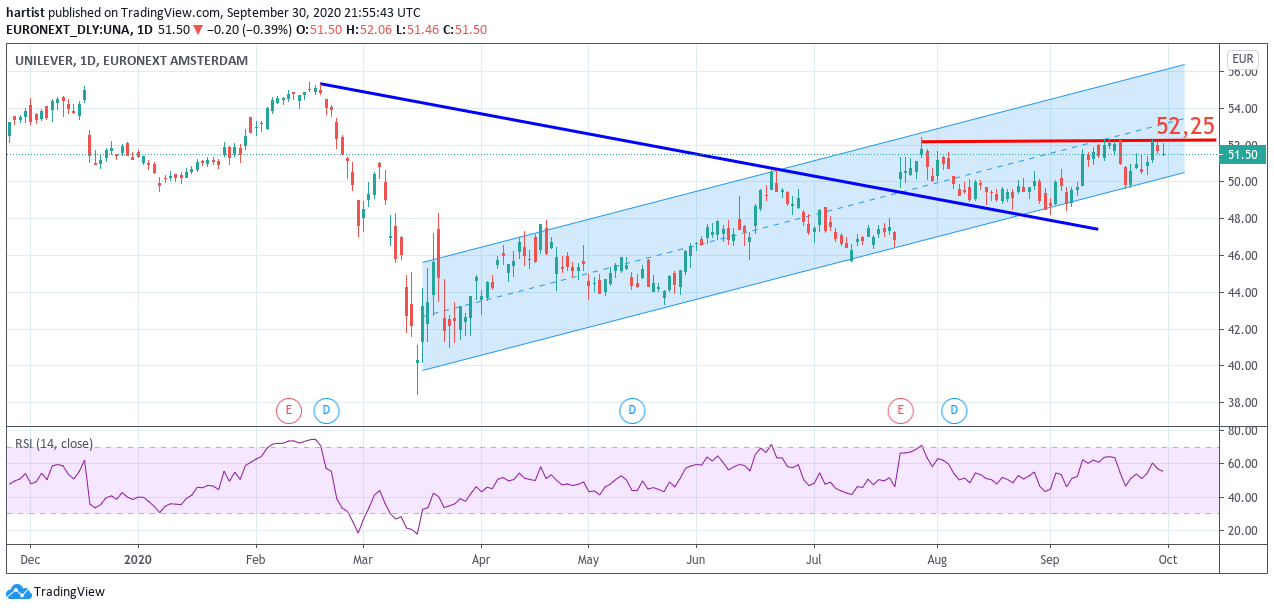Image resolution: width=1274 pixels, height=610 pixels.
Task: Open the D dividend marker between May and June
Action: click(631, 409)
